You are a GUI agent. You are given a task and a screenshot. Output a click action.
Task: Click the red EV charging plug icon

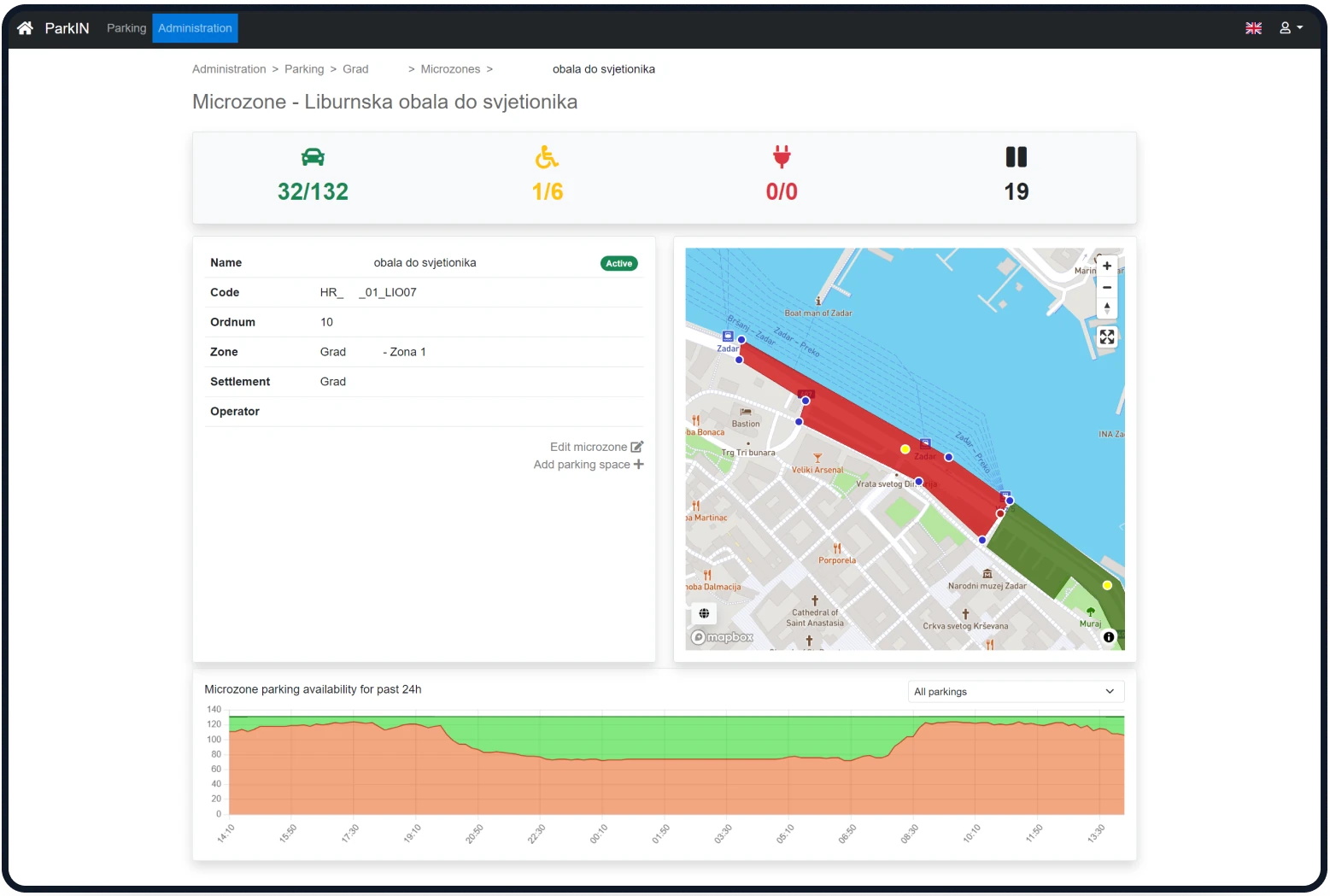[782, 157]
